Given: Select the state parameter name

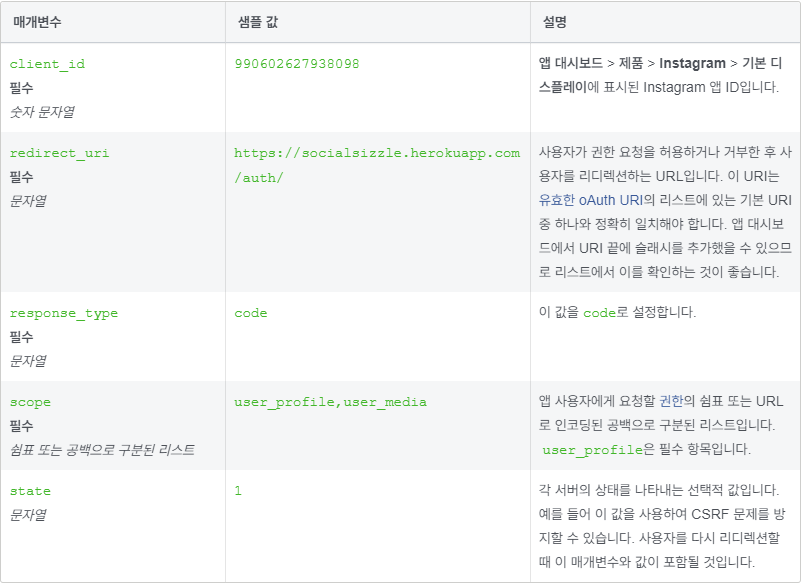Looking at the screenshot, I should pos(30,491).
